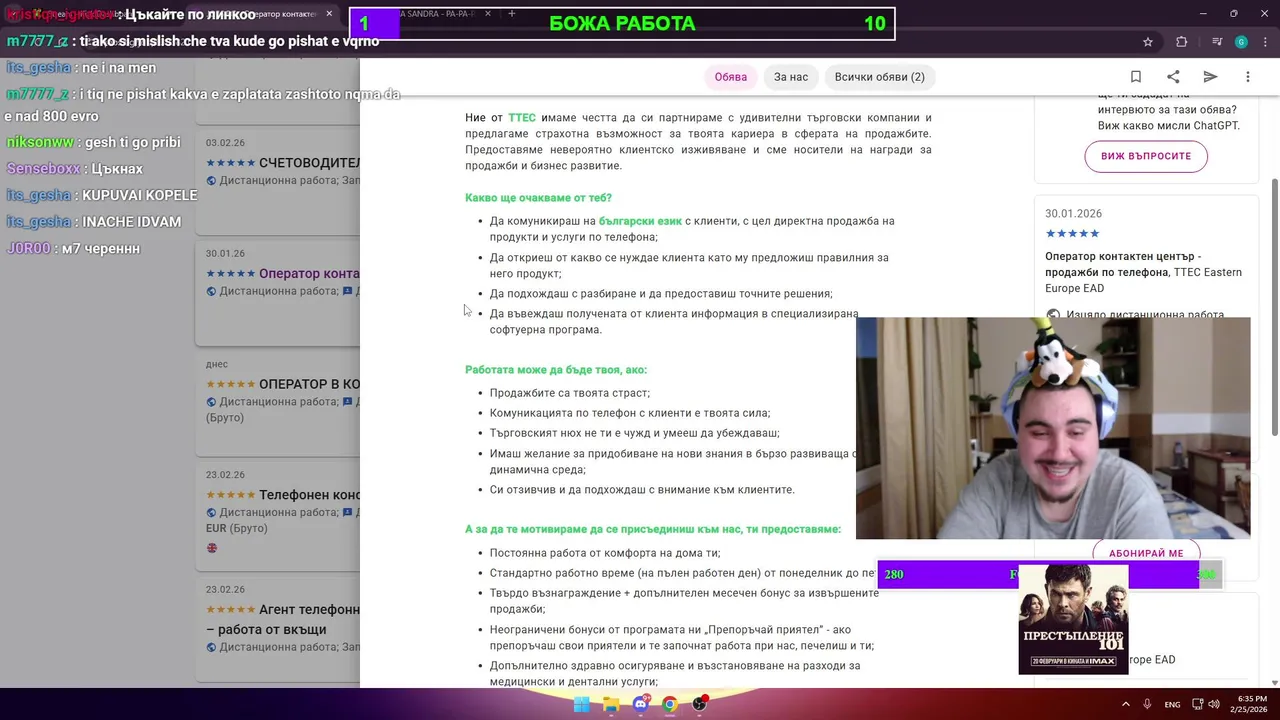Click the Продажбите са твоята страст bullet
This screenshot has height=720, width=1280.
569,393
